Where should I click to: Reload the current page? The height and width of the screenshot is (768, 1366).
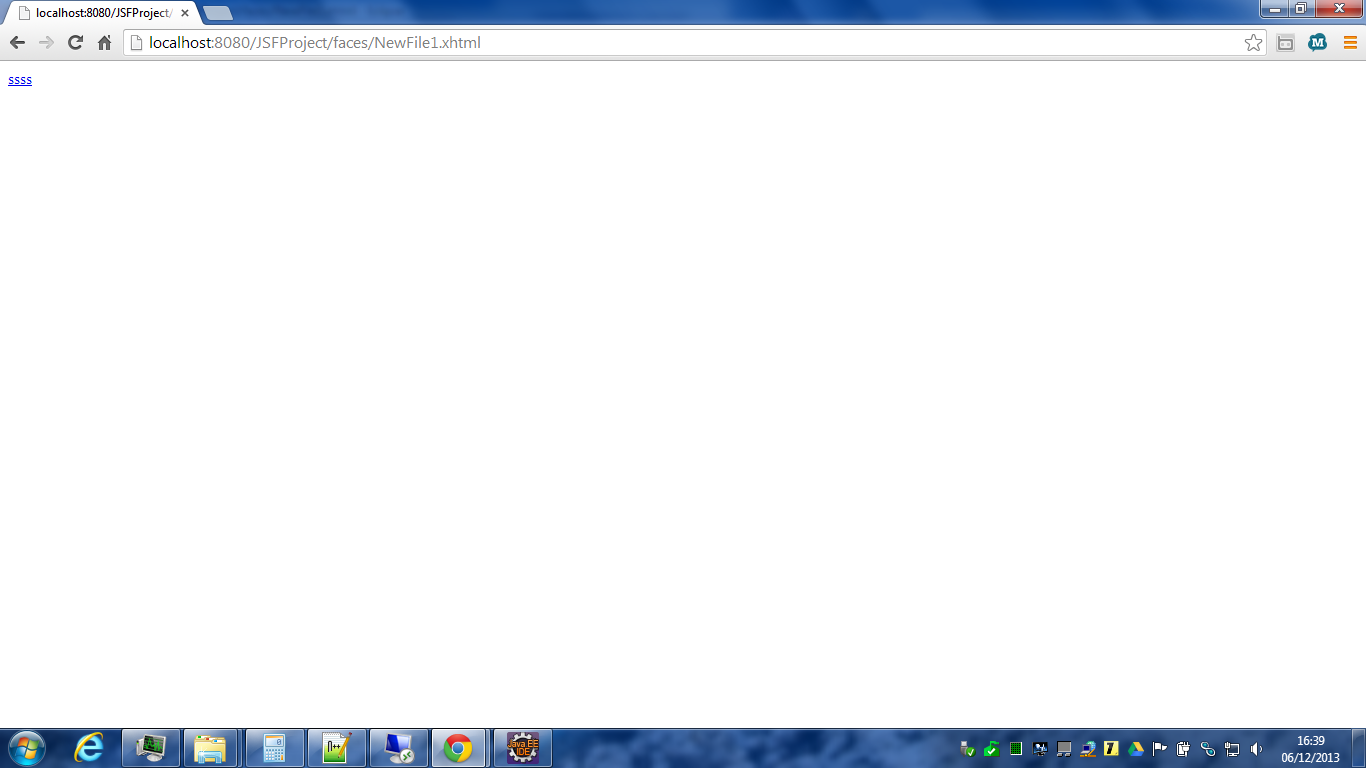point(75,43)
